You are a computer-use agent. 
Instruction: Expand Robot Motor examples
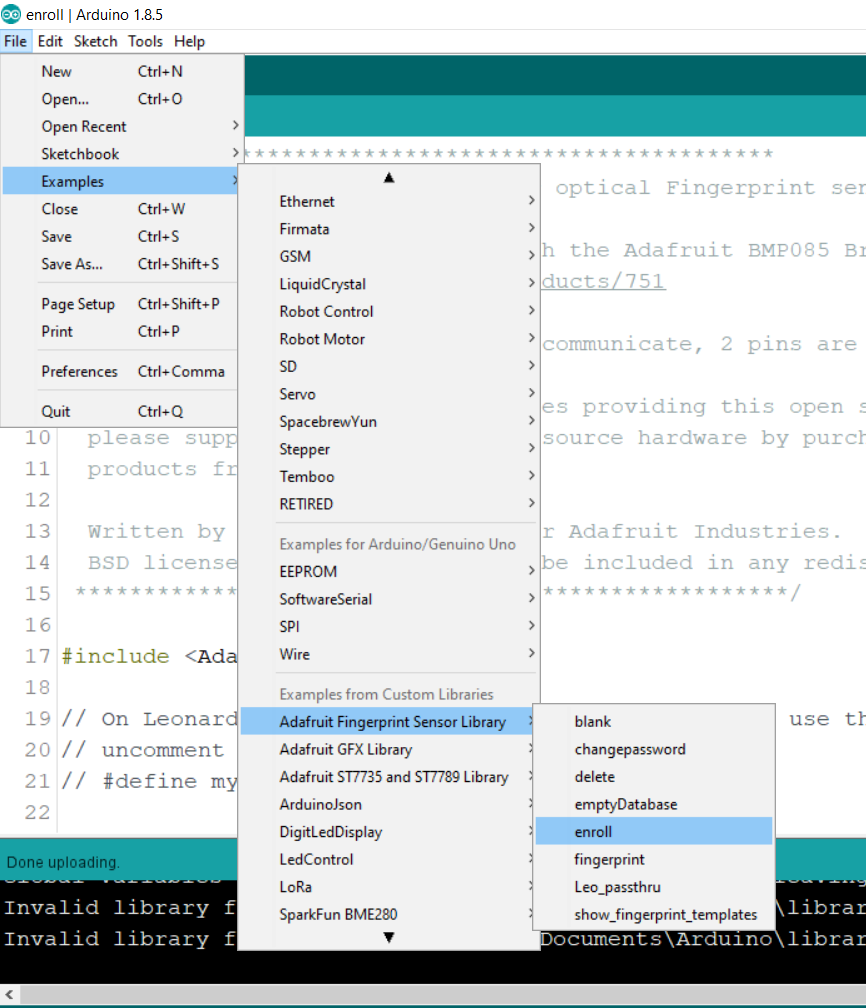click(389, 339)
